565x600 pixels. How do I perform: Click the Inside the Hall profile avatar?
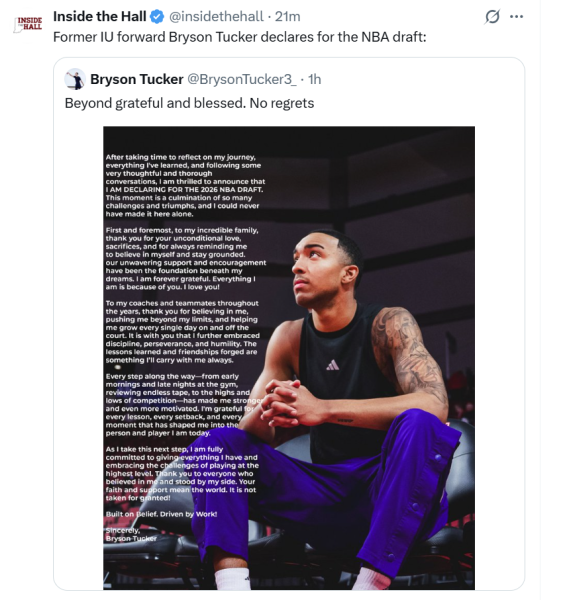[28, 24]
